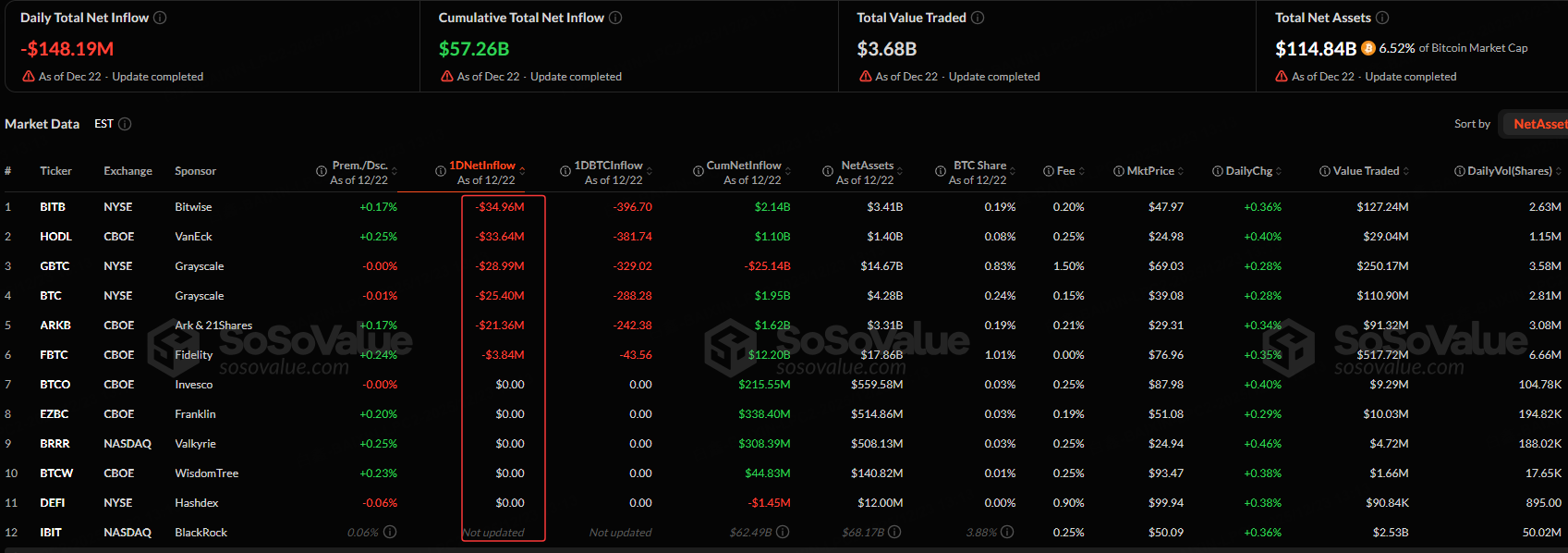The height and width of the screenshot is (553, 1568).
Task: Sort by DailyVol(Shares) column arrows
Action: click(x=1559, y=171)
